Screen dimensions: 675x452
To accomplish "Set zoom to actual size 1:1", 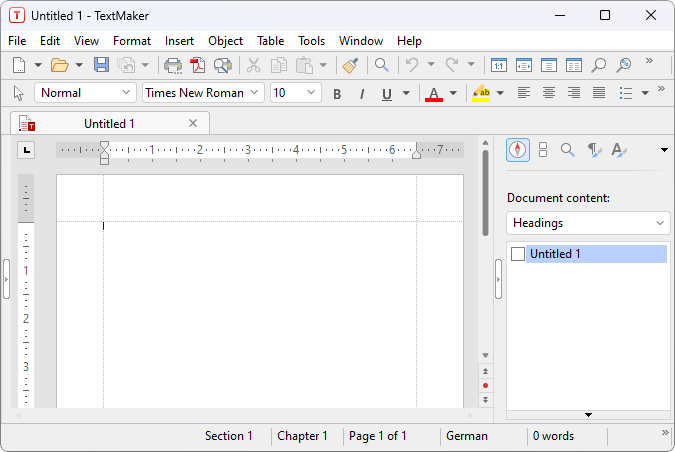I will (499, 65).
